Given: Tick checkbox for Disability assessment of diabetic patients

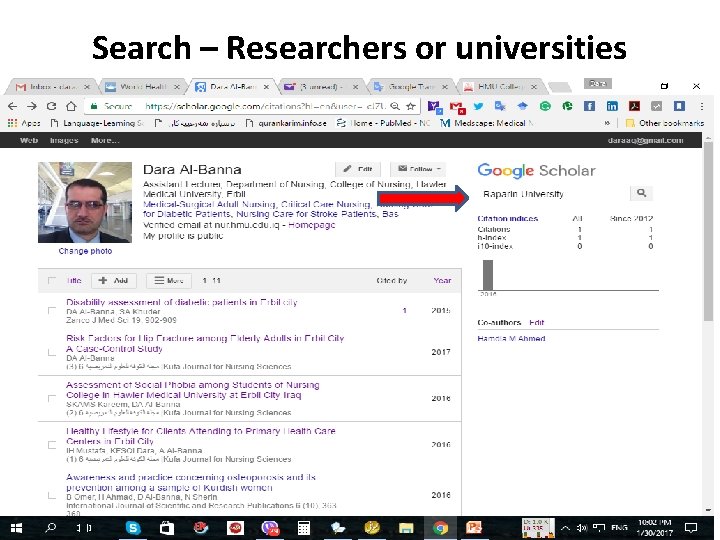Looking at the screenshot, I should click(x=51, y=311).
